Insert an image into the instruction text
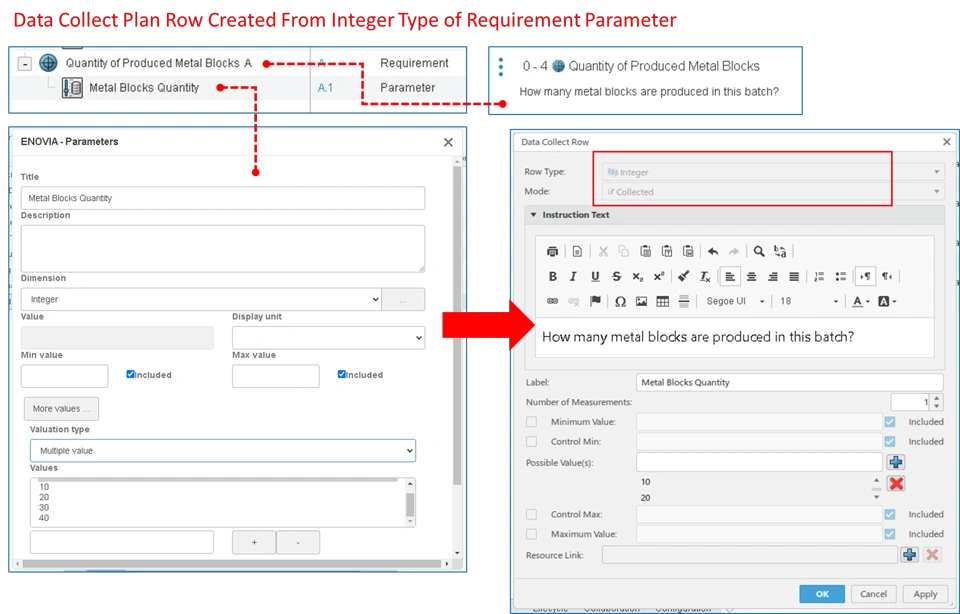The image size is (960, 614). [641, 301]
